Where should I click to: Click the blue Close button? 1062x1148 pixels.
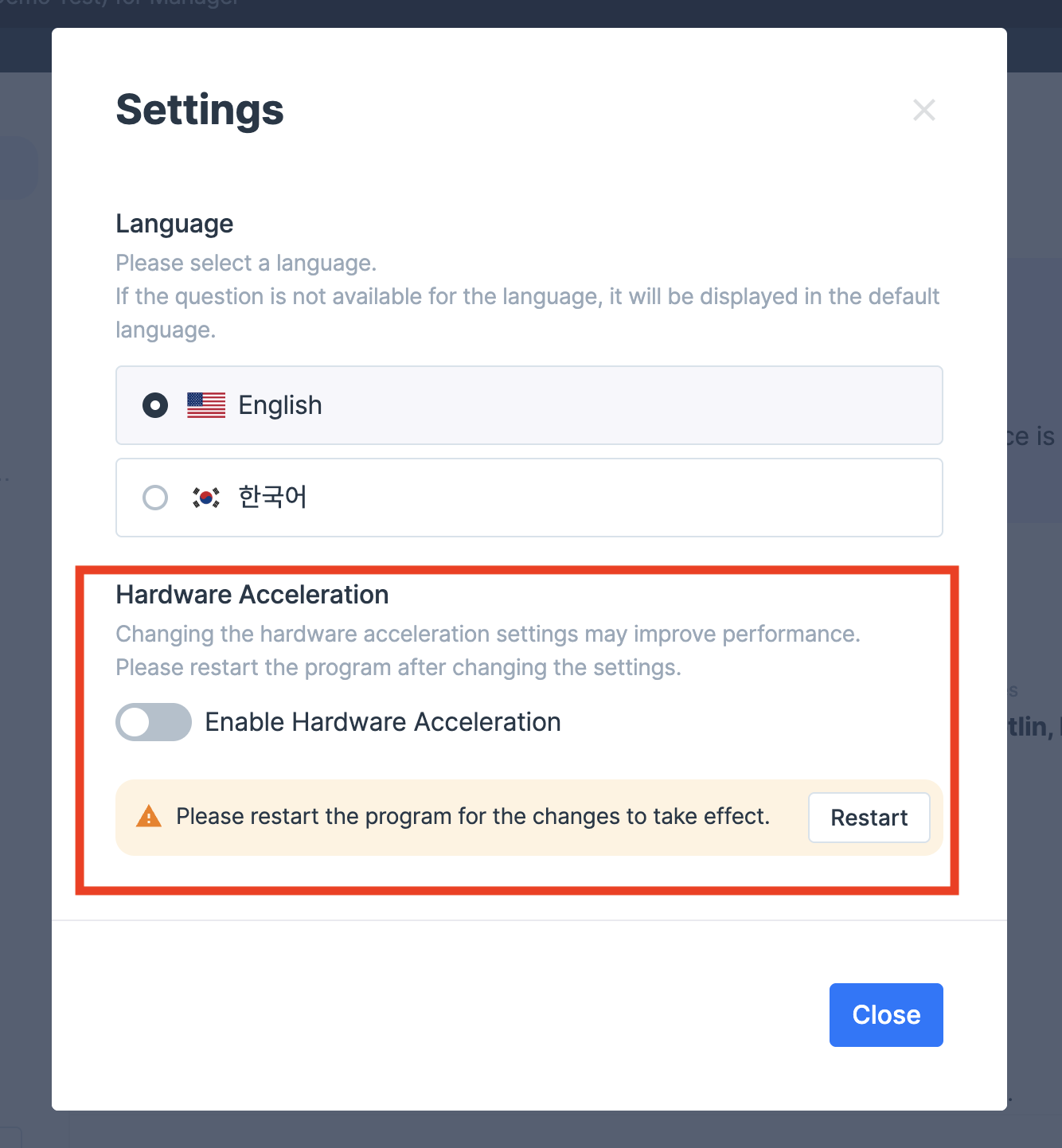click(886, 1015)
